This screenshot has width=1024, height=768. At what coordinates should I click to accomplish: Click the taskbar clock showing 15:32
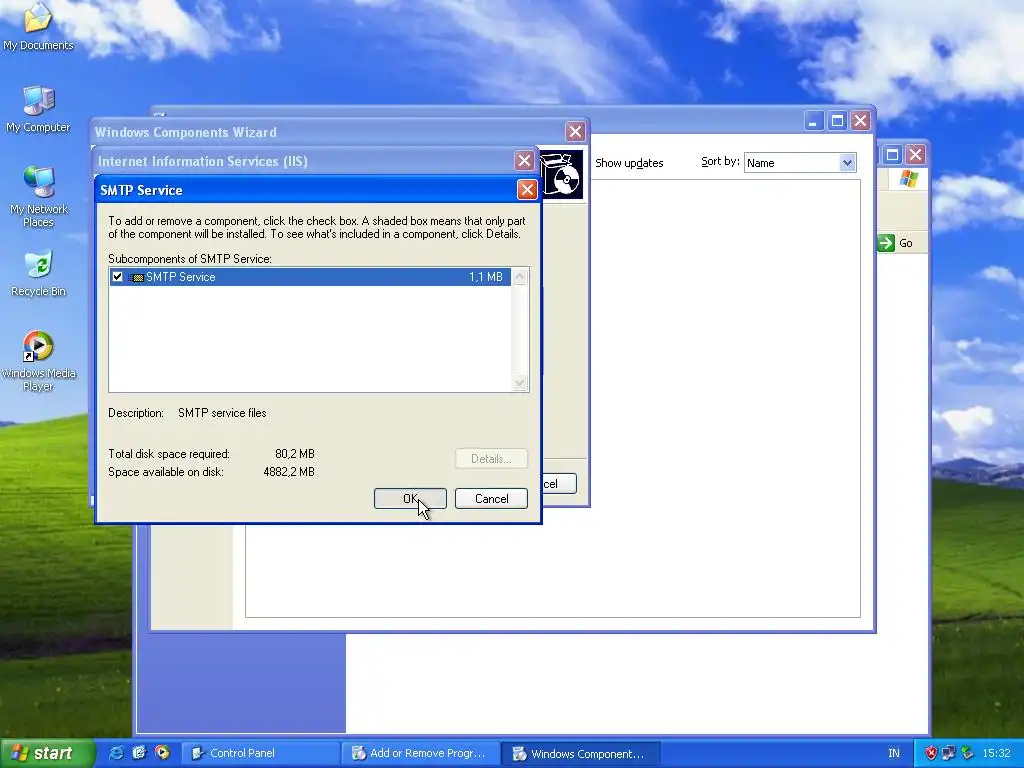coord(997,753)
